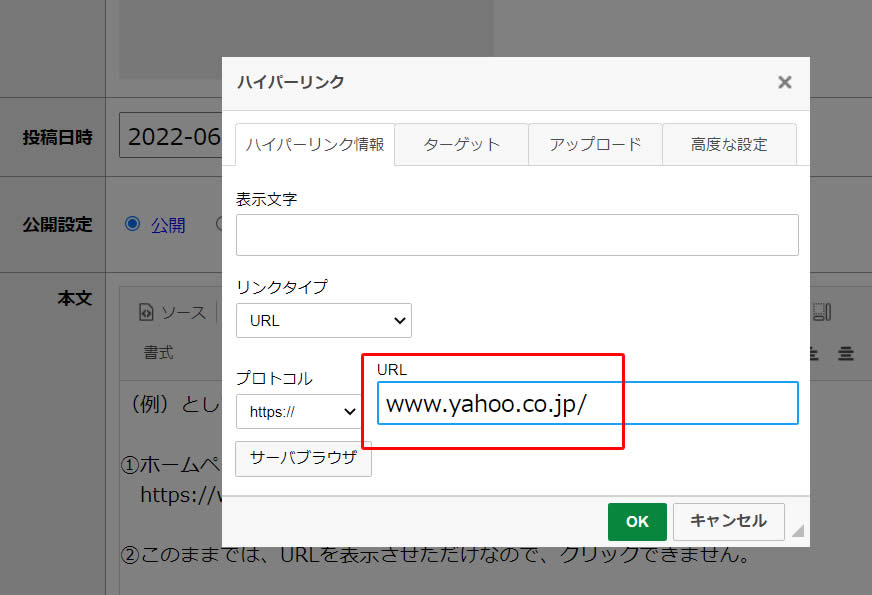872x595 pixels.
Task: Open the リンクタイプ link type dropdown
Action: 323,320
